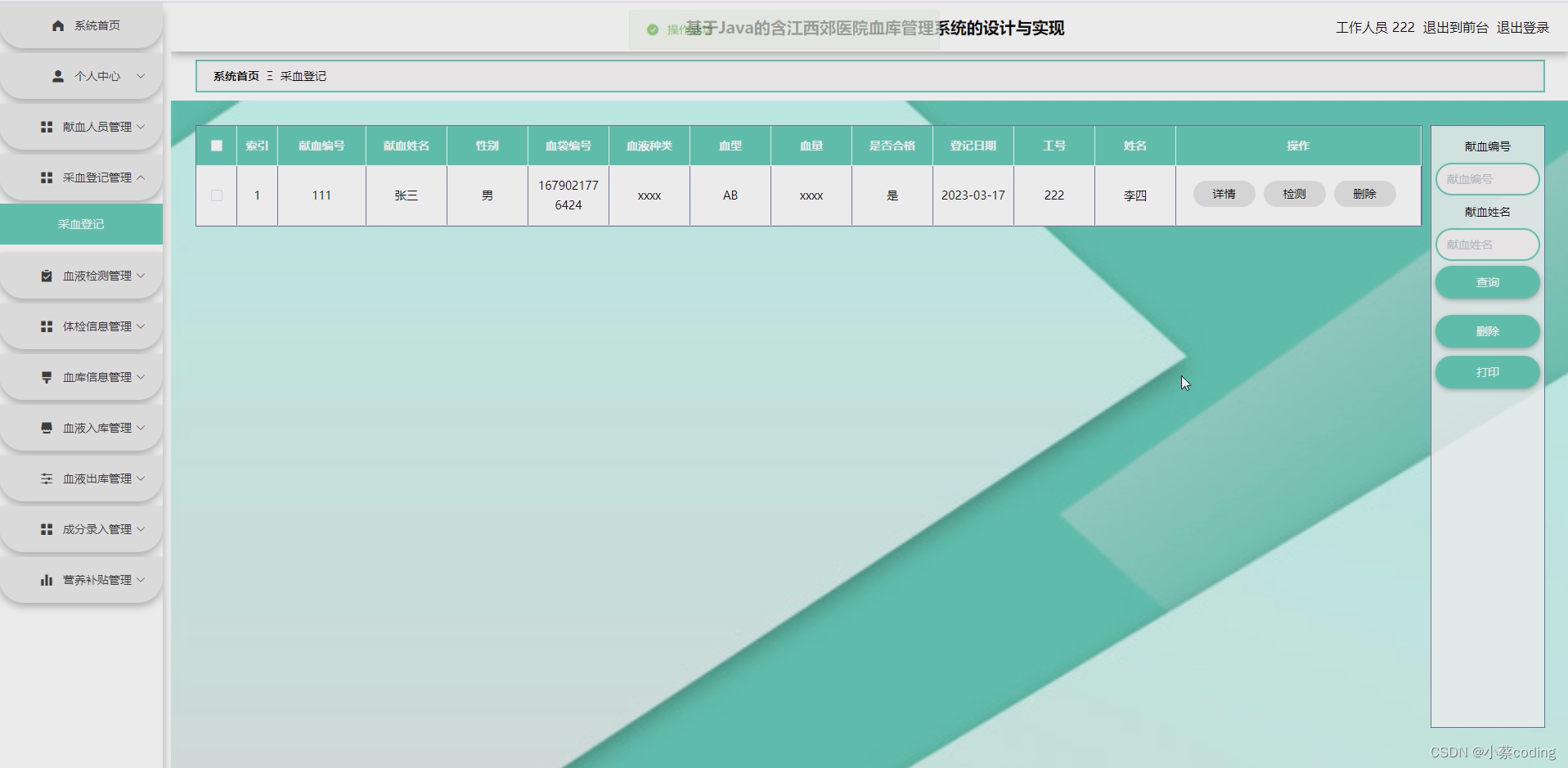Click the donor number cell 111
This screenshot has height=768, width=1568.
[x=321, y=195]
